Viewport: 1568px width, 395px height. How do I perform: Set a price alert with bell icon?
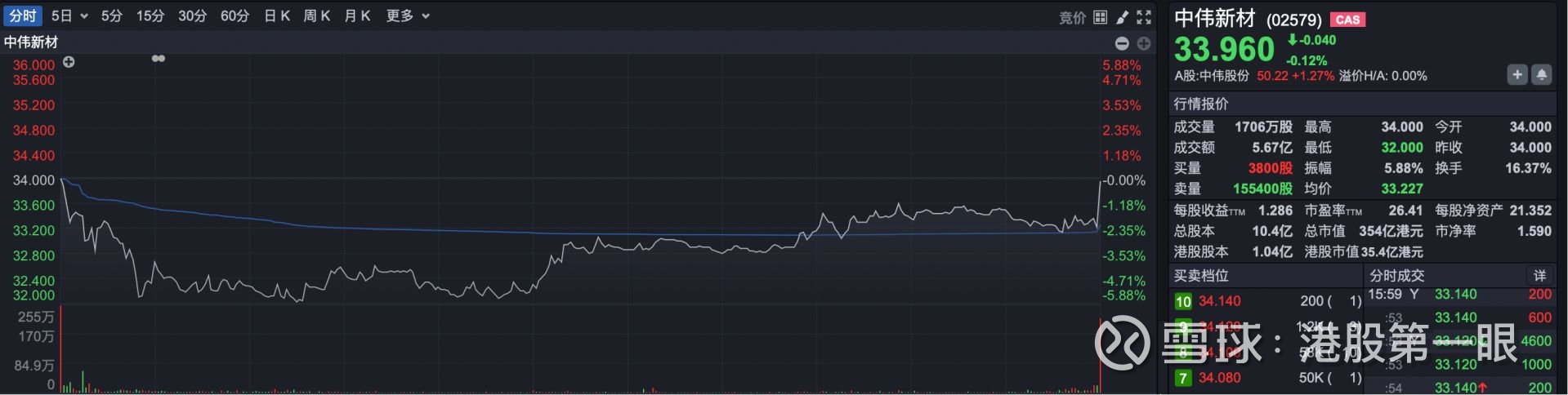point(1542,75)
